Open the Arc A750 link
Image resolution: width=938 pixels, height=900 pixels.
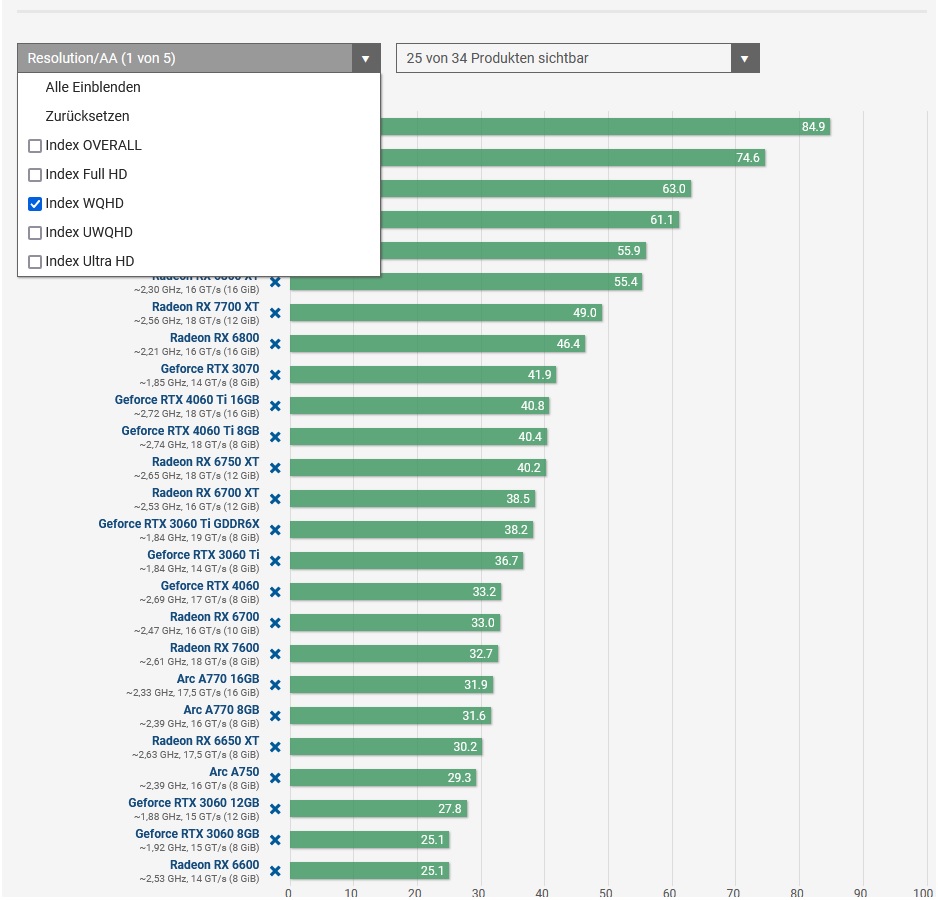pos(234,772)
